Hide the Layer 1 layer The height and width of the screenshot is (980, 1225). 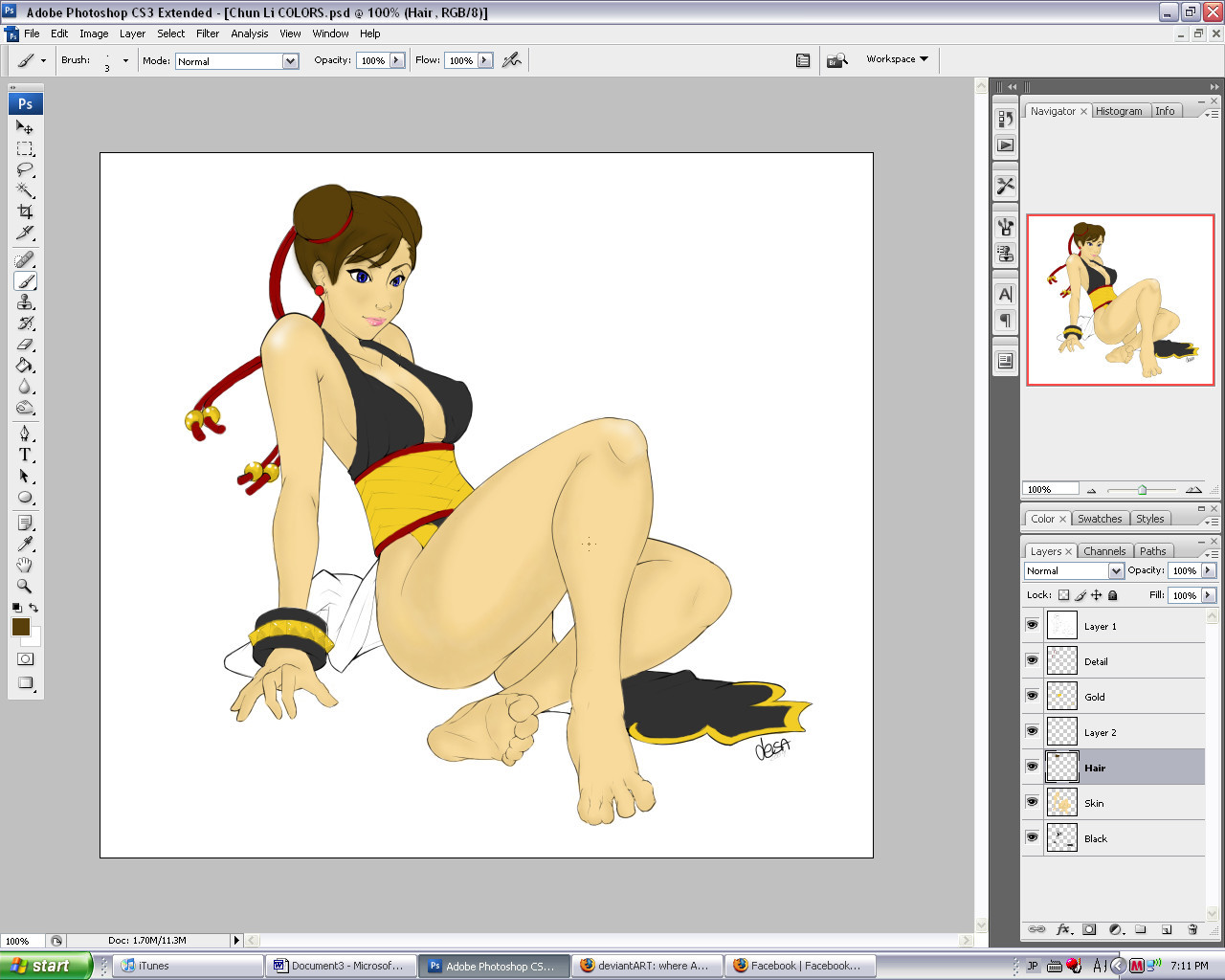click(1032, 625)
